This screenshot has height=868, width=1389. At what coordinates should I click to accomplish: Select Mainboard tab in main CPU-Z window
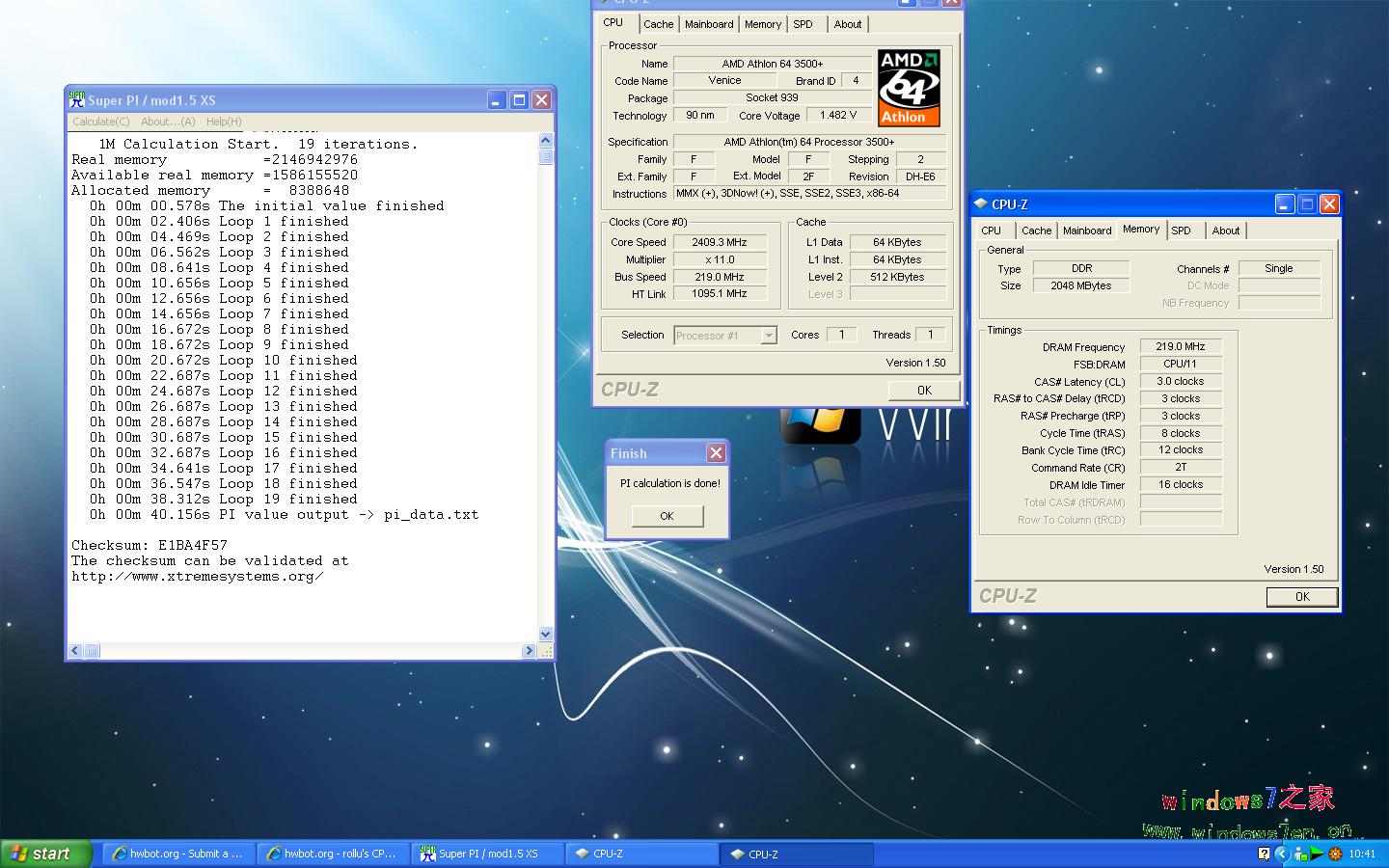709,24
